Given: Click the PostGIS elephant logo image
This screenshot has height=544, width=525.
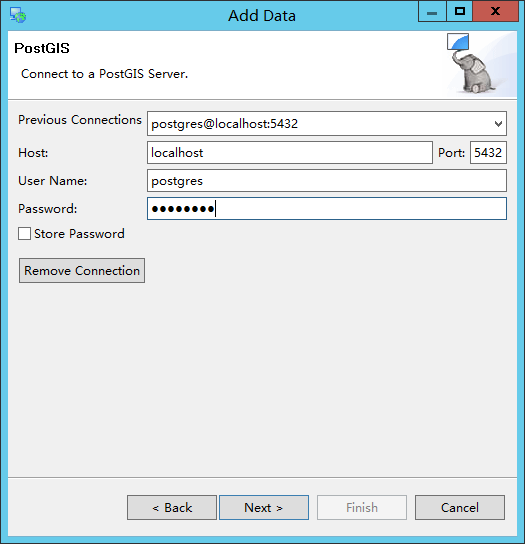Looking at the screenshot, I should (x=473, y=73).
